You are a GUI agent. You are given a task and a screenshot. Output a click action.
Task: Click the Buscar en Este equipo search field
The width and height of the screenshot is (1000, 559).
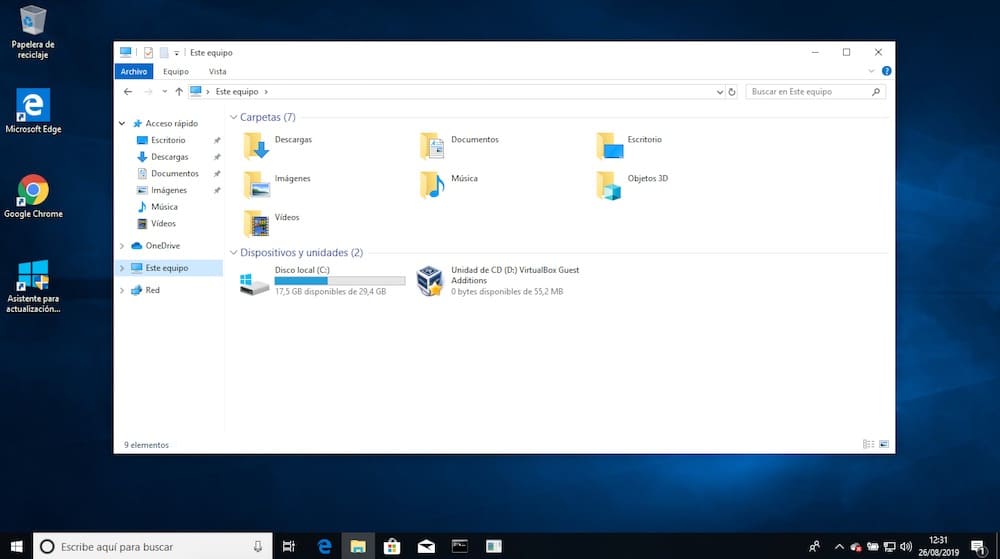[810, 92]
